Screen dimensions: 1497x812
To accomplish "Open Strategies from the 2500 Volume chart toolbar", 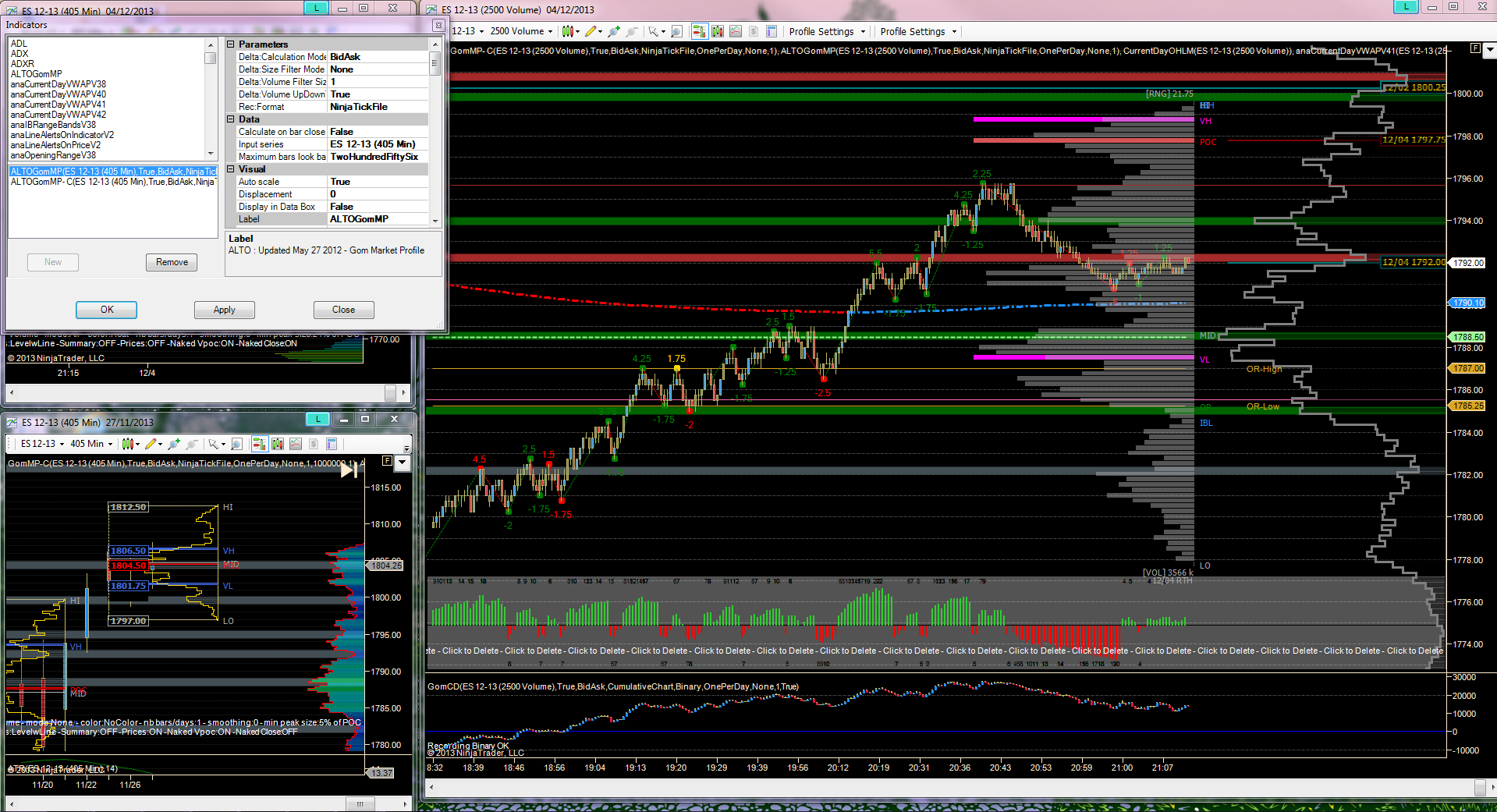I will tap(754, 31).
